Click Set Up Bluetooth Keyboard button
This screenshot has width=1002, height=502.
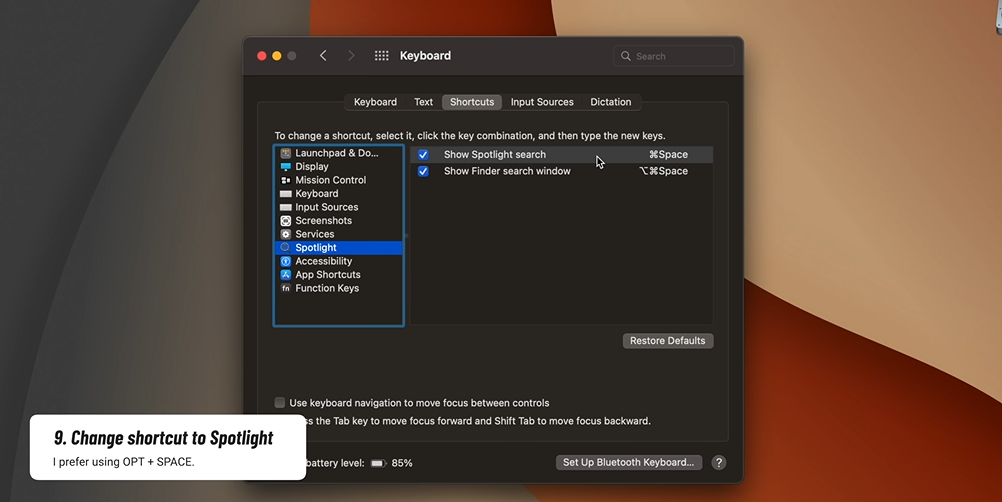(629, 462)
